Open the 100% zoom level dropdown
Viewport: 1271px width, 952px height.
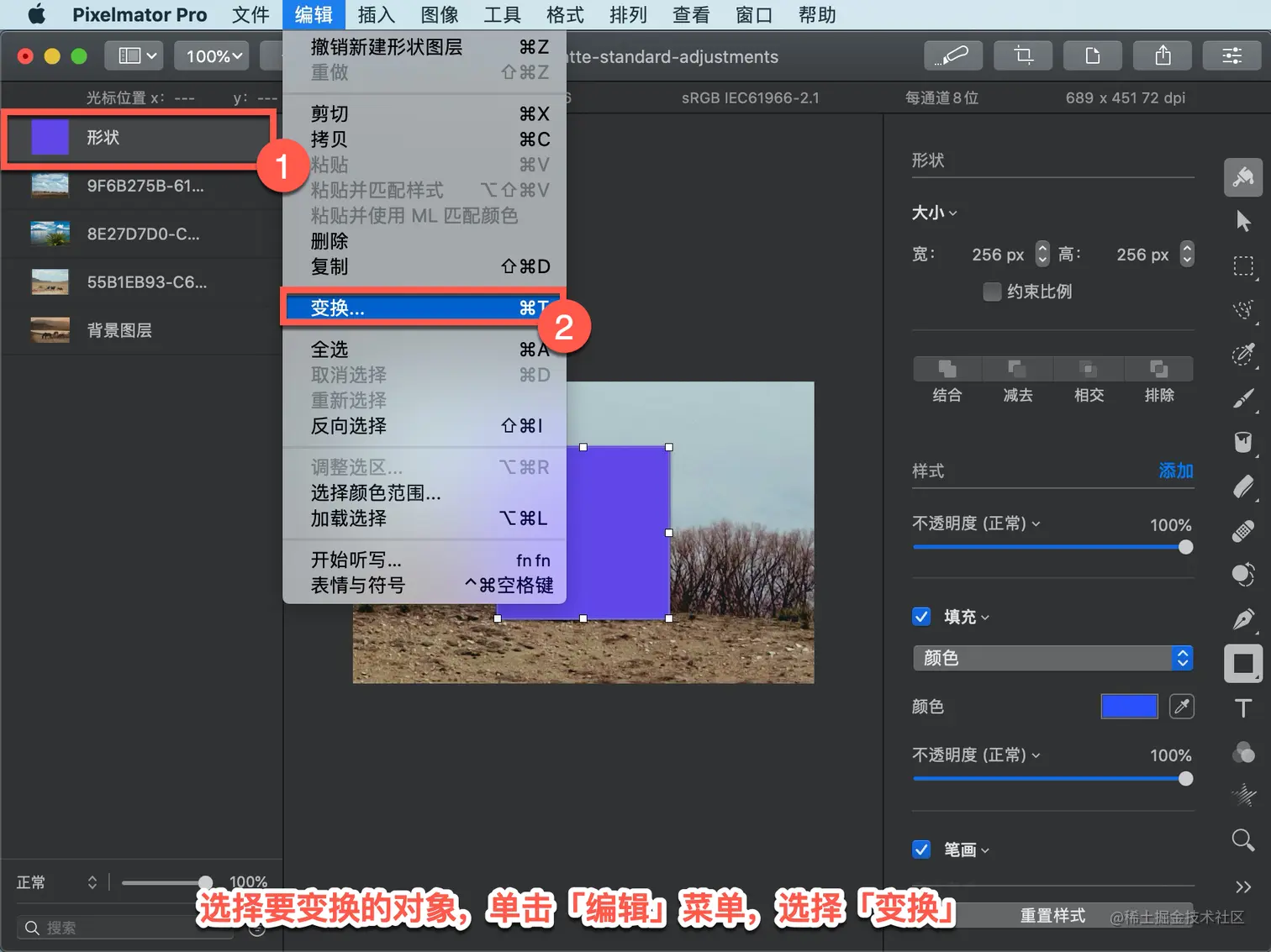coord(212,56)
